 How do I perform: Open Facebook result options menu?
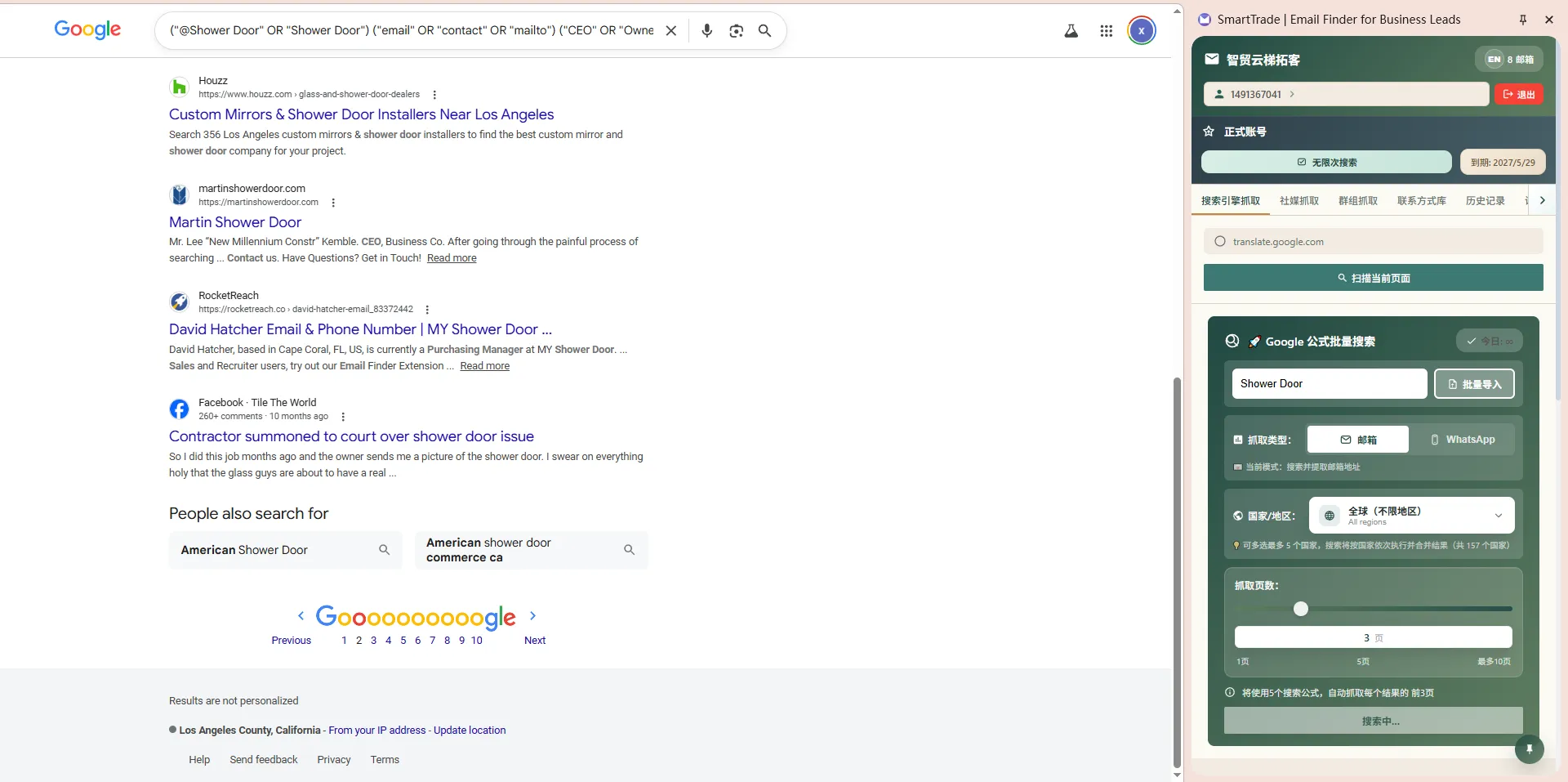pyautogui.click(x=343, y=417)
